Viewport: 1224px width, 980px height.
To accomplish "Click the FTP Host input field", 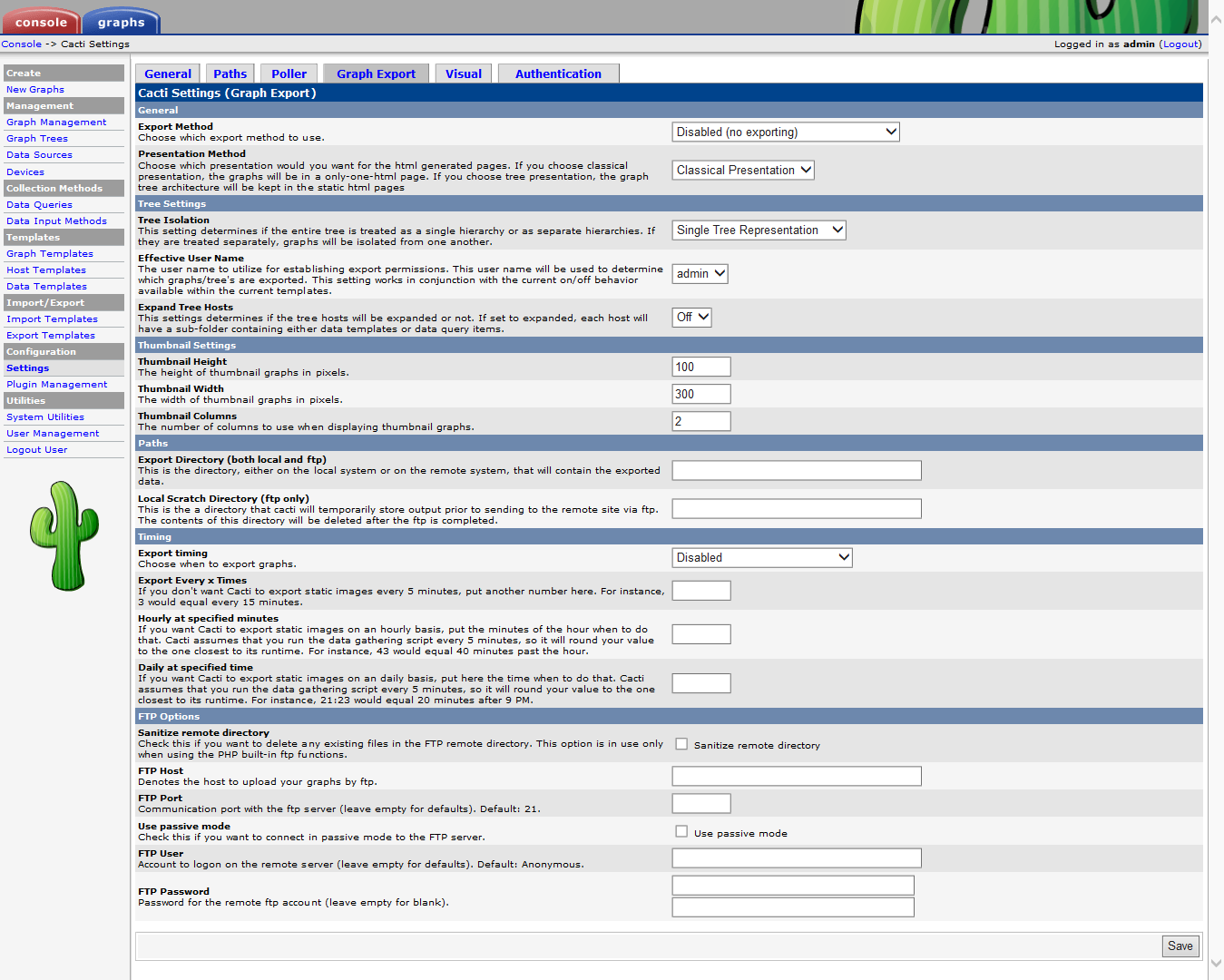I will pos(797,776).
